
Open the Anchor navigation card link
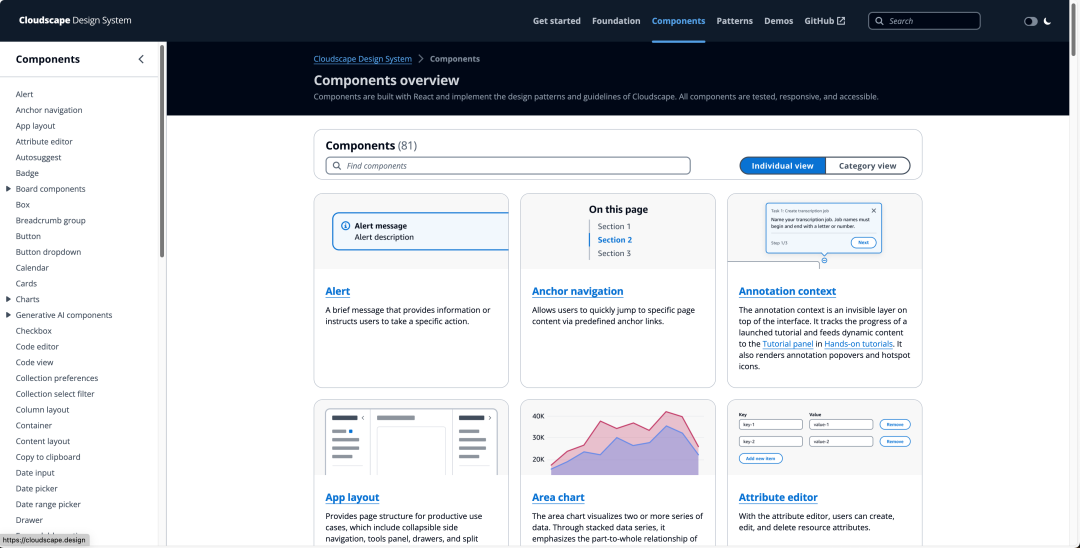(x=577, y=291)
